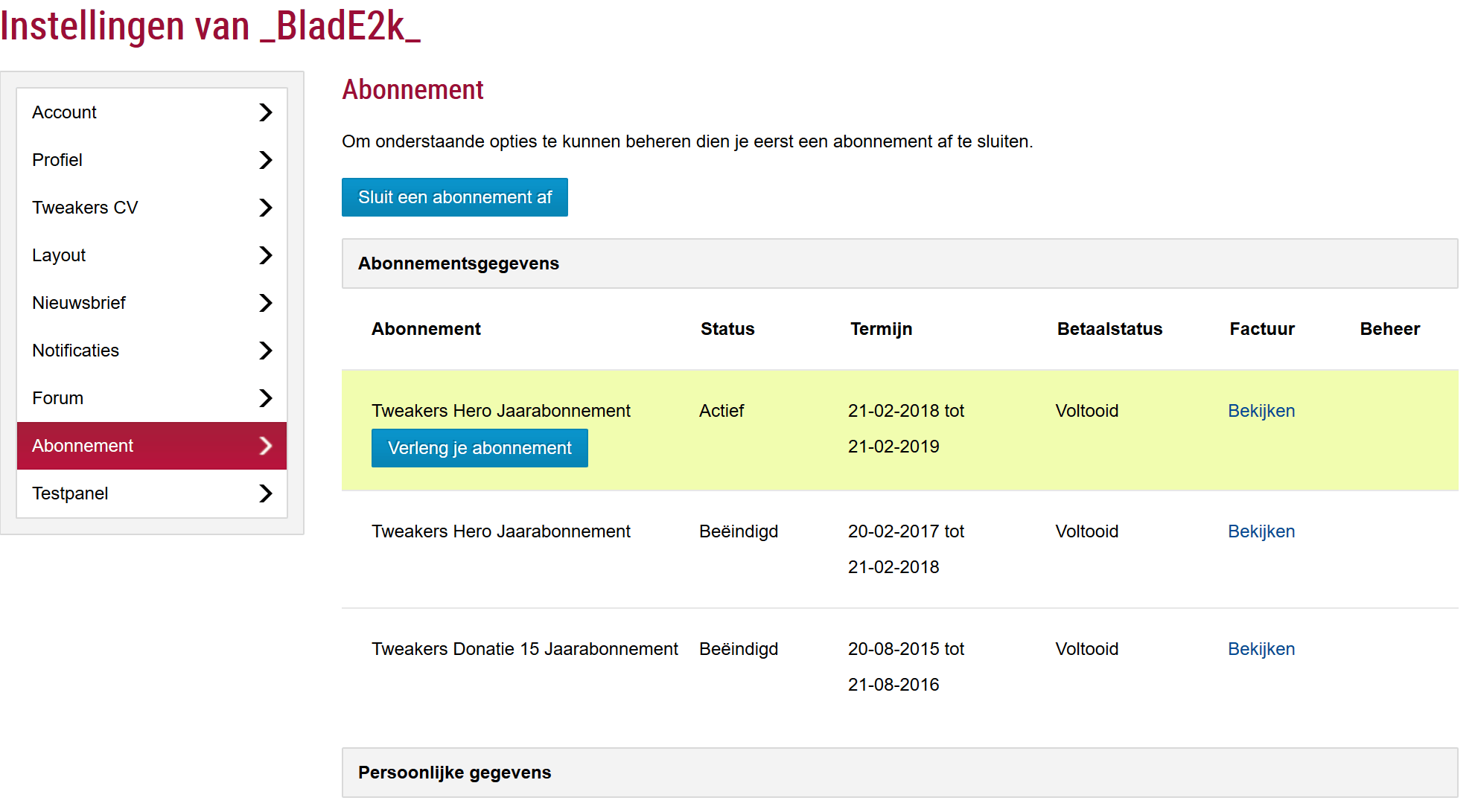This screenshot has width=1475, height=812.
Task: Click the chevron icon next to Forum
Action: [x=265, y=398]
